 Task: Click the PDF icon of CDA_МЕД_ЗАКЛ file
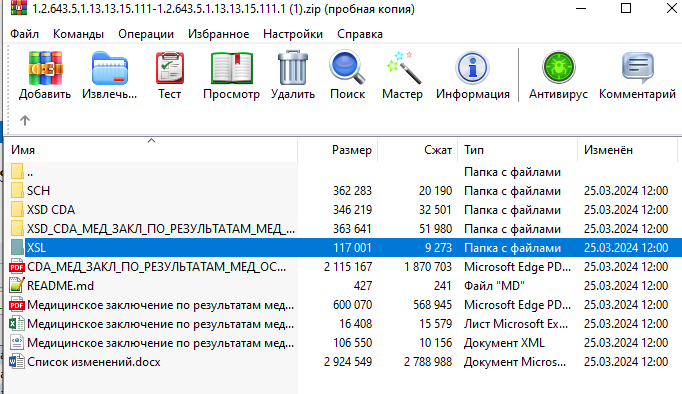coord(17,267)
